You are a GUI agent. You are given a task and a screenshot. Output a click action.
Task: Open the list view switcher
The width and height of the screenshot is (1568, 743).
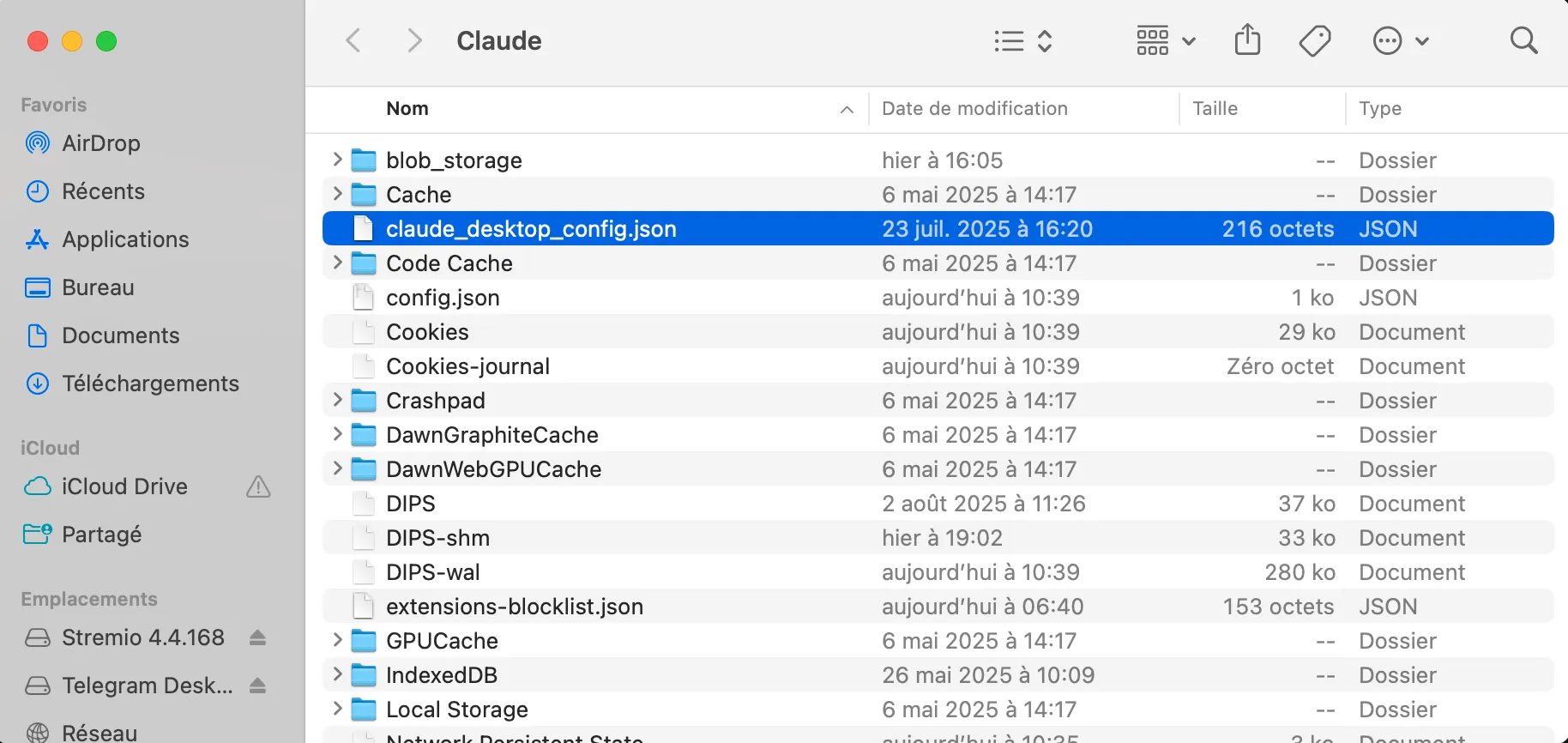point(1022,40)
